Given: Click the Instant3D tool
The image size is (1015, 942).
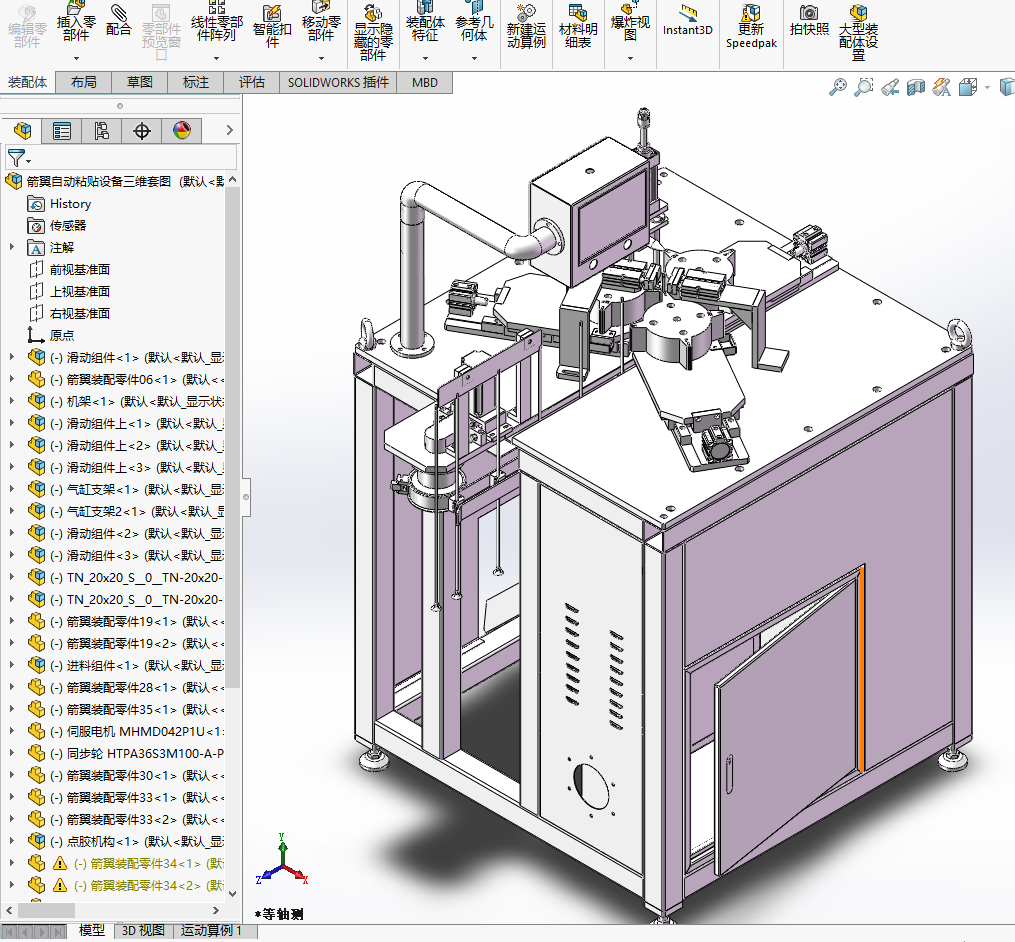Looking at the screenshot, I should [x=688, y=21].
